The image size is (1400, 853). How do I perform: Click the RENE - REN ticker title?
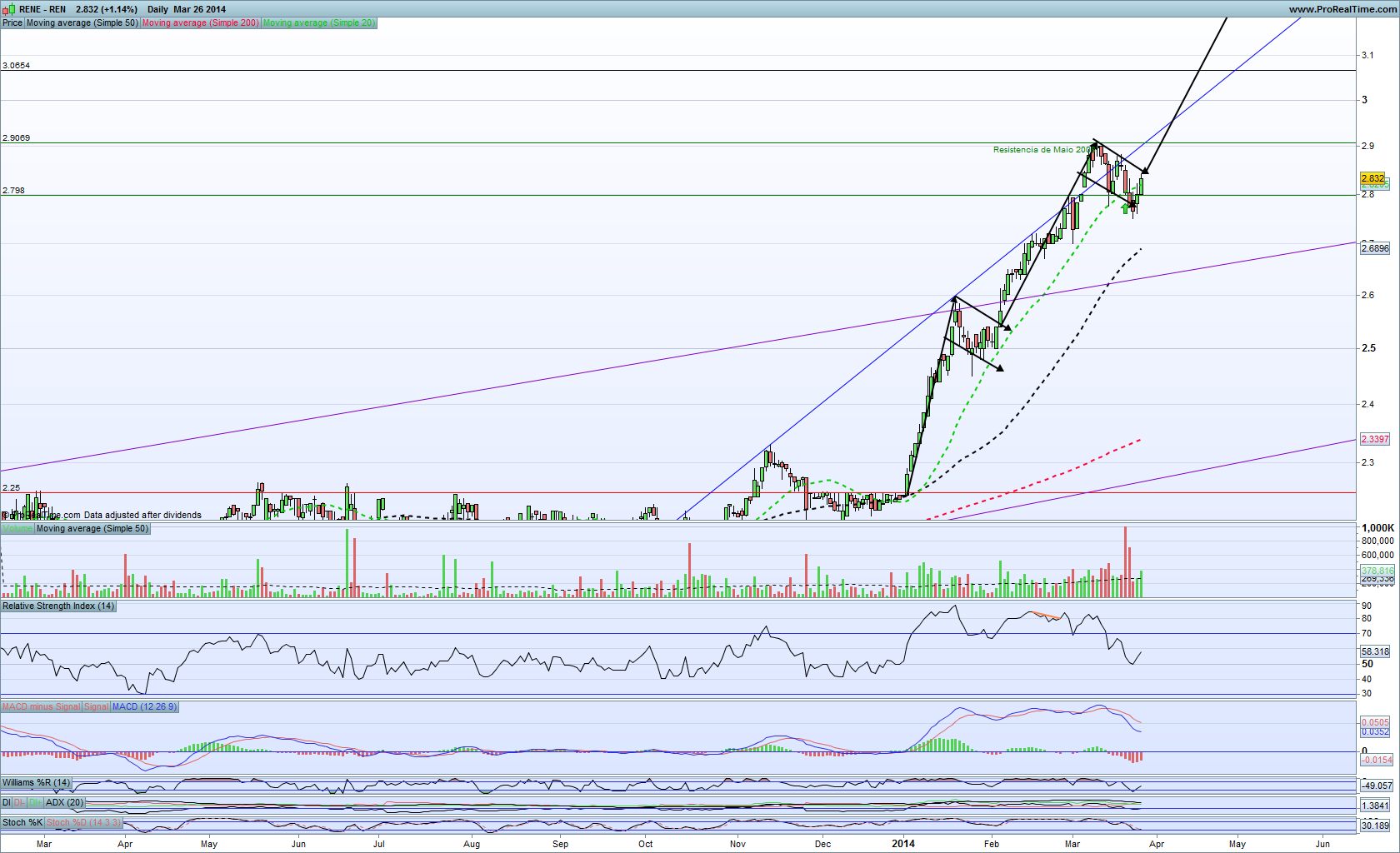pyautogui.click(x=42, y=10)
